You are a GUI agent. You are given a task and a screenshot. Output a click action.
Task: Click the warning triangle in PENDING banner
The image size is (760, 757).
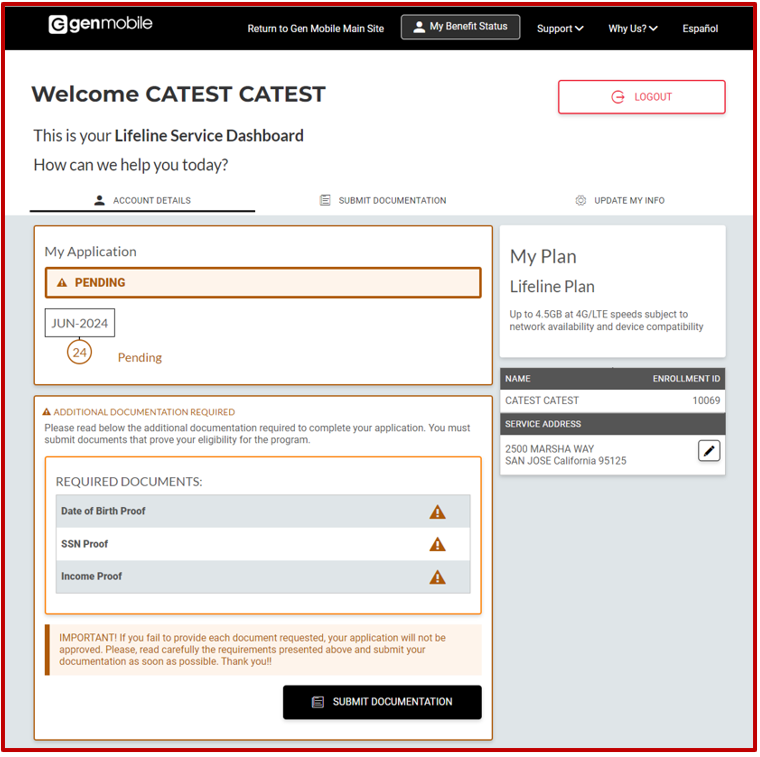point(62,283)
